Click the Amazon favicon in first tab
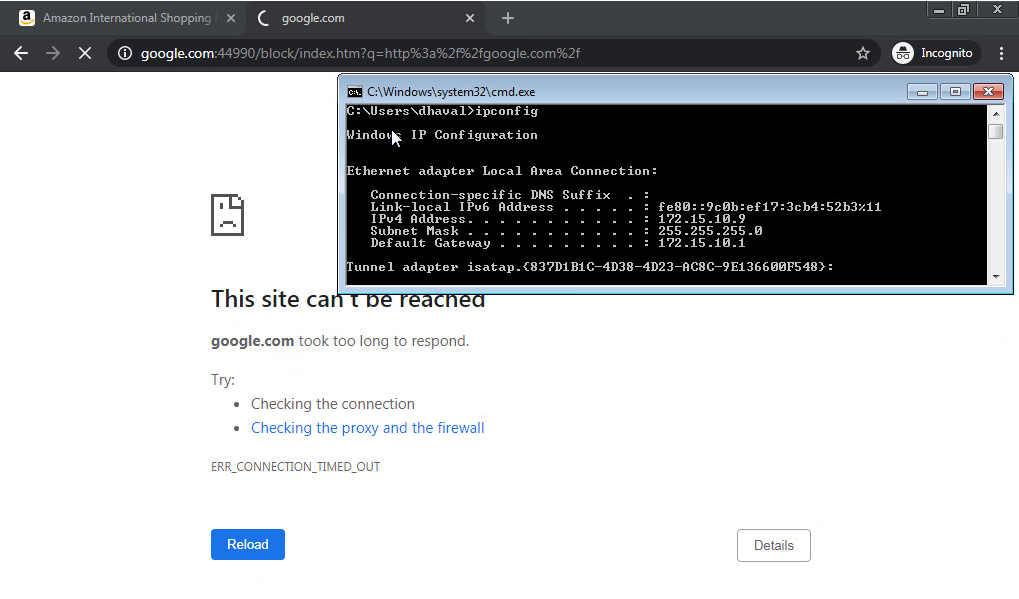 pyautogui.click(x=27, y=18)
